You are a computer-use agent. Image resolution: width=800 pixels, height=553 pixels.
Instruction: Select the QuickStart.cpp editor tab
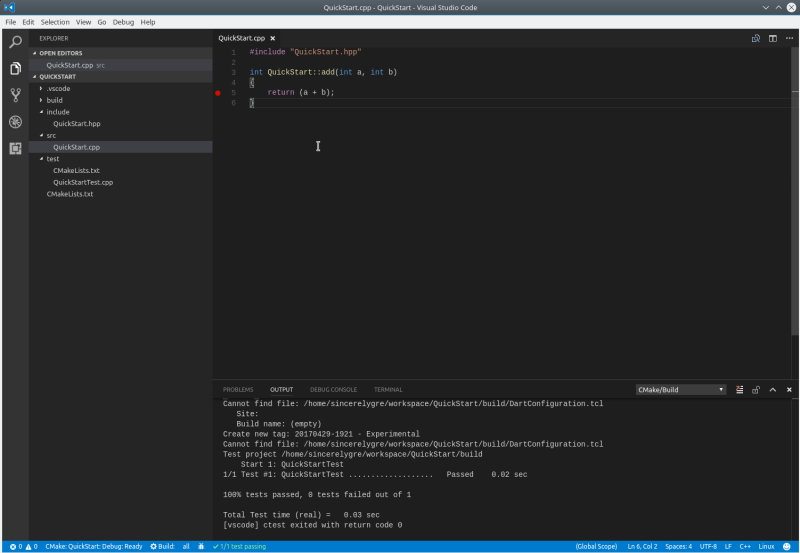247,38
